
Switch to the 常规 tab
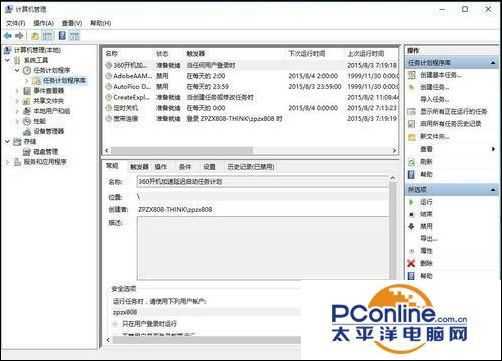pyautogui.click(x=112, y=166)
